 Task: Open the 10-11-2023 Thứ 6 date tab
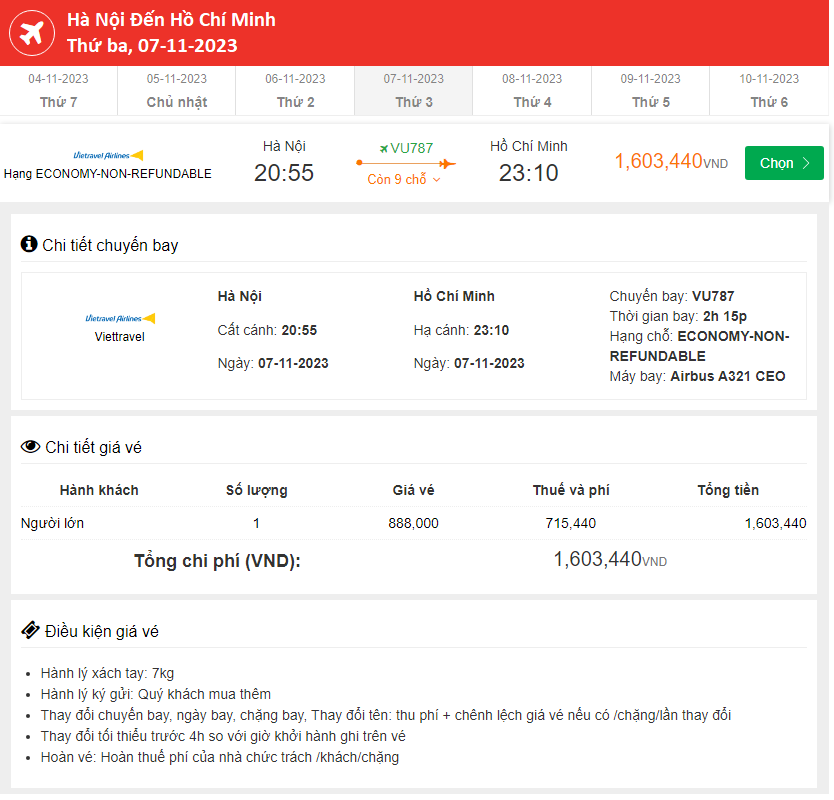point(769,91)
